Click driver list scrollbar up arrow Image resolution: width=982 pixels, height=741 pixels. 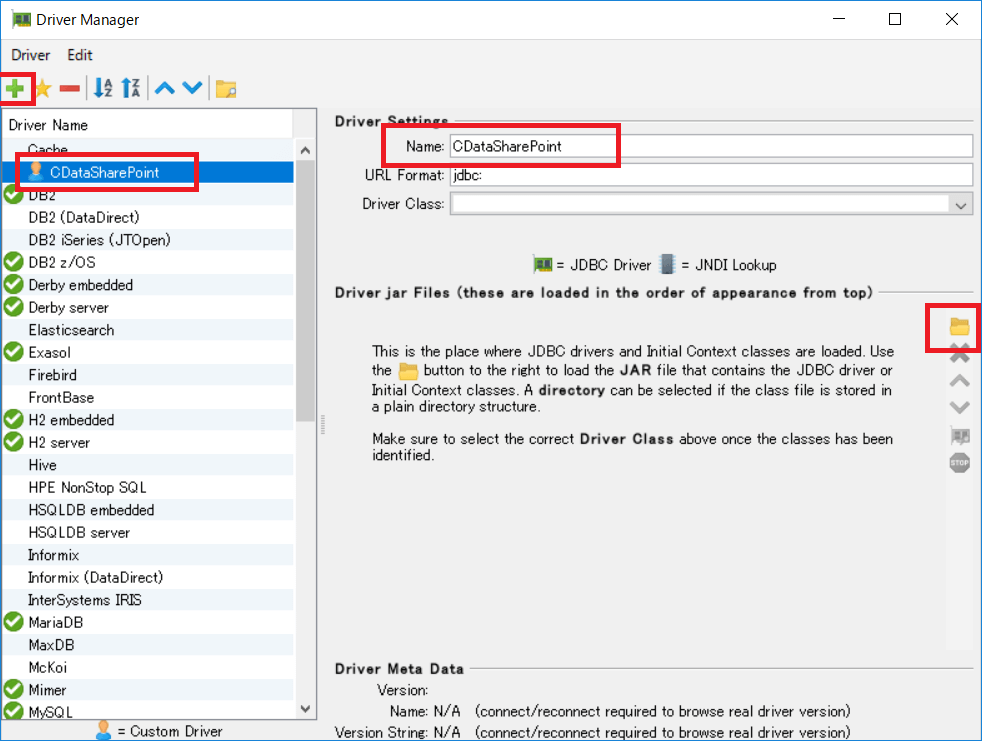coord(305,150)
